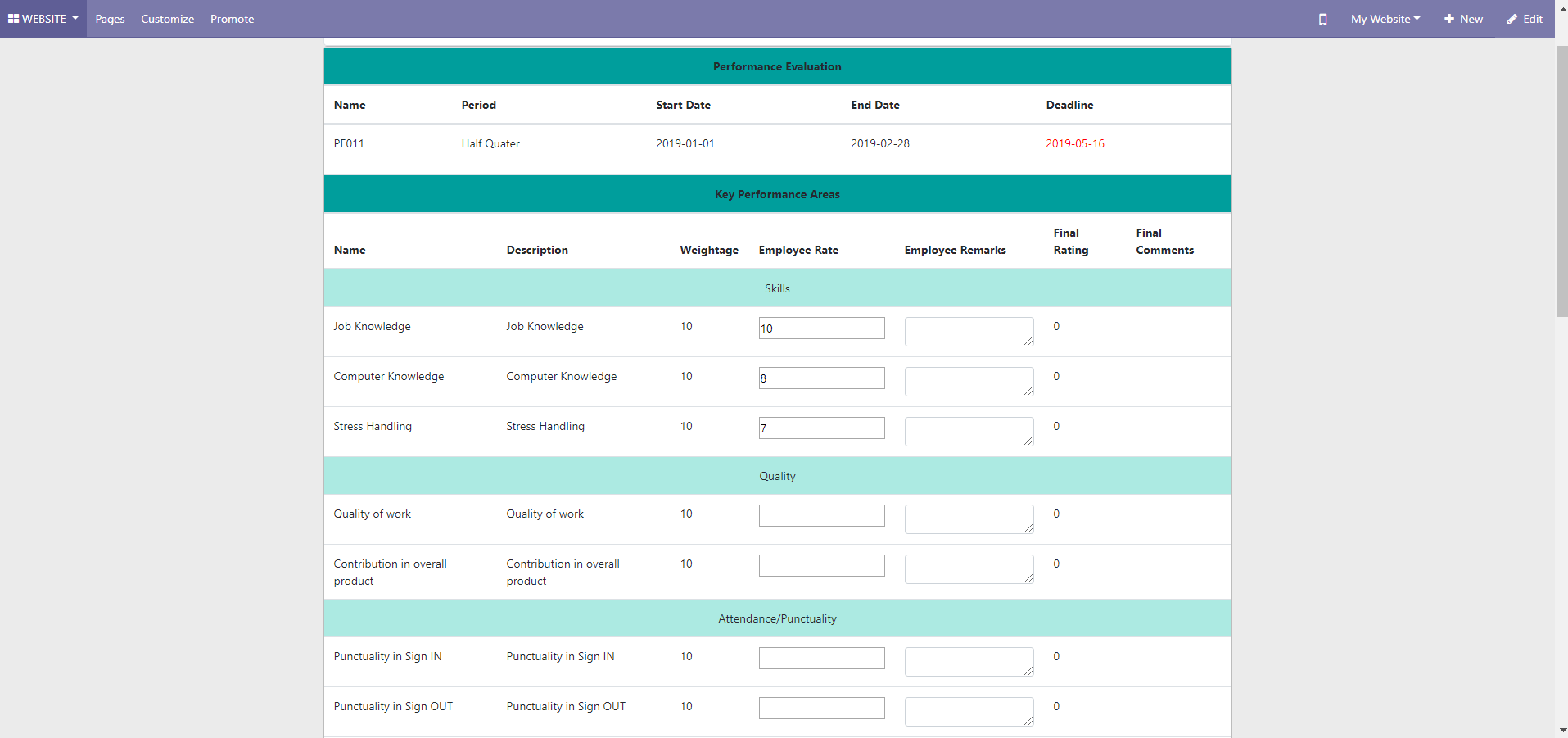Image resolution: width=1568 pixels, height=738 pixels.
Task: Click the plus New content button
Action: [1463, 19]
